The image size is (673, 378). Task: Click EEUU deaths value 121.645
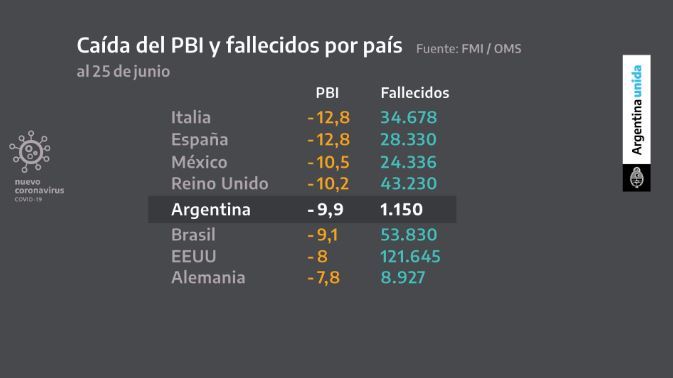click(410, 257)
